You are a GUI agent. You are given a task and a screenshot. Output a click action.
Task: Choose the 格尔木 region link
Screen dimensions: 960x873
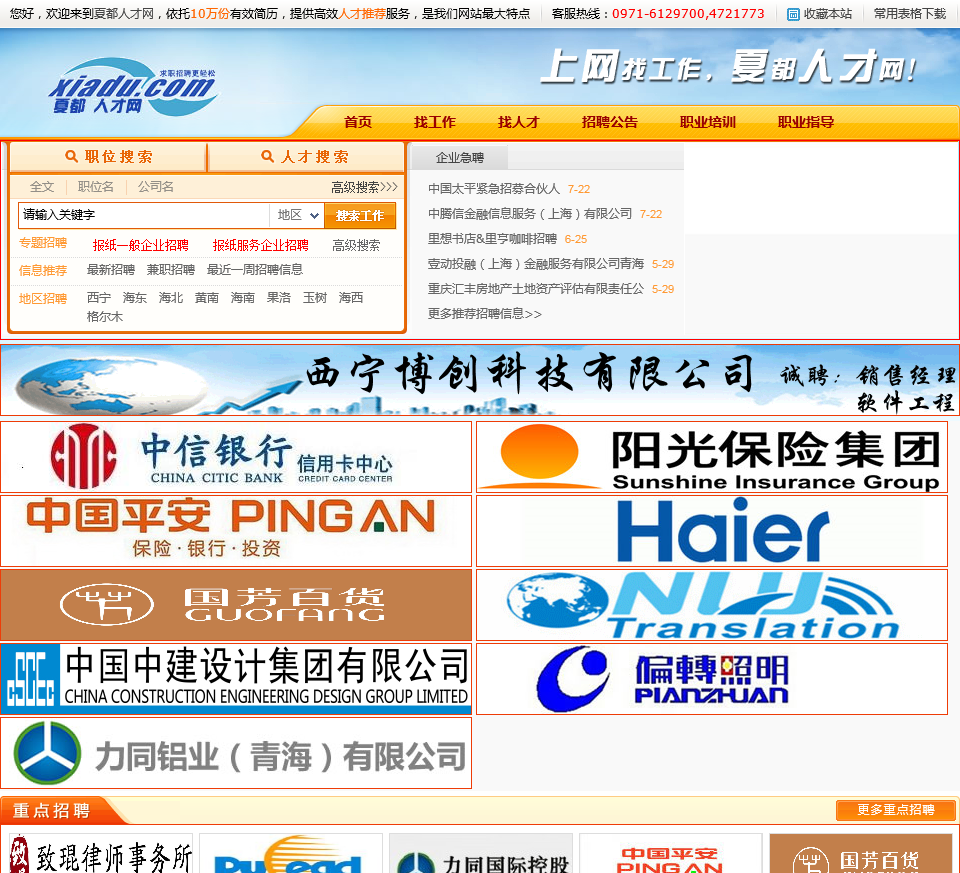coord(105,317)
